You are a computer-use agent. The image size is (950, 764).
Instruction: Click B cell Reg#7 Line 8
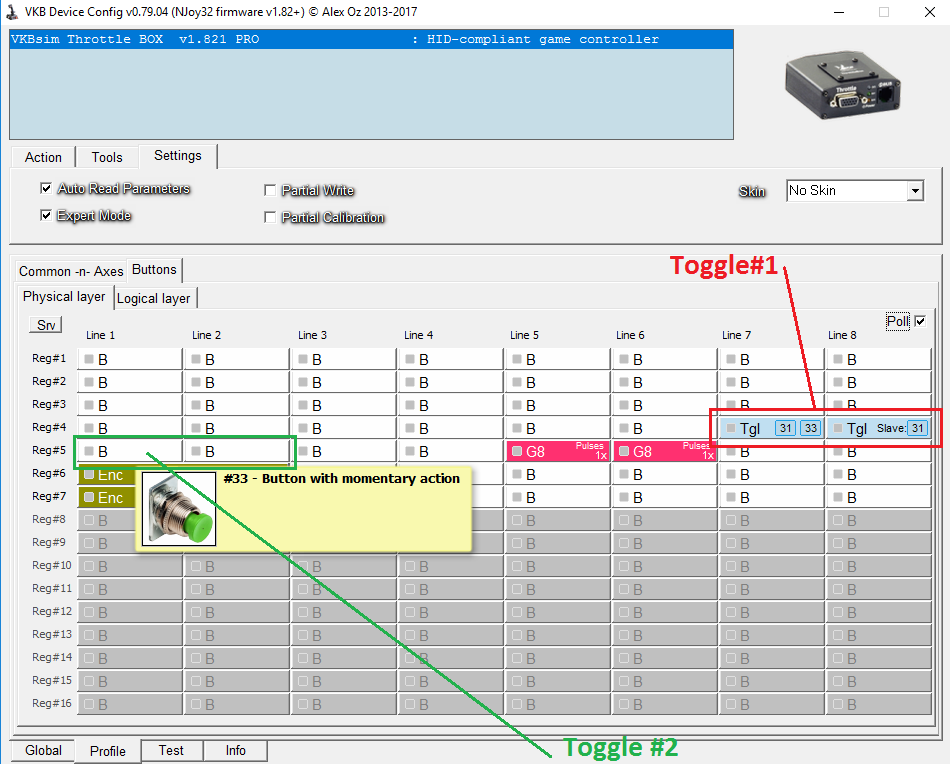(879, 497)
